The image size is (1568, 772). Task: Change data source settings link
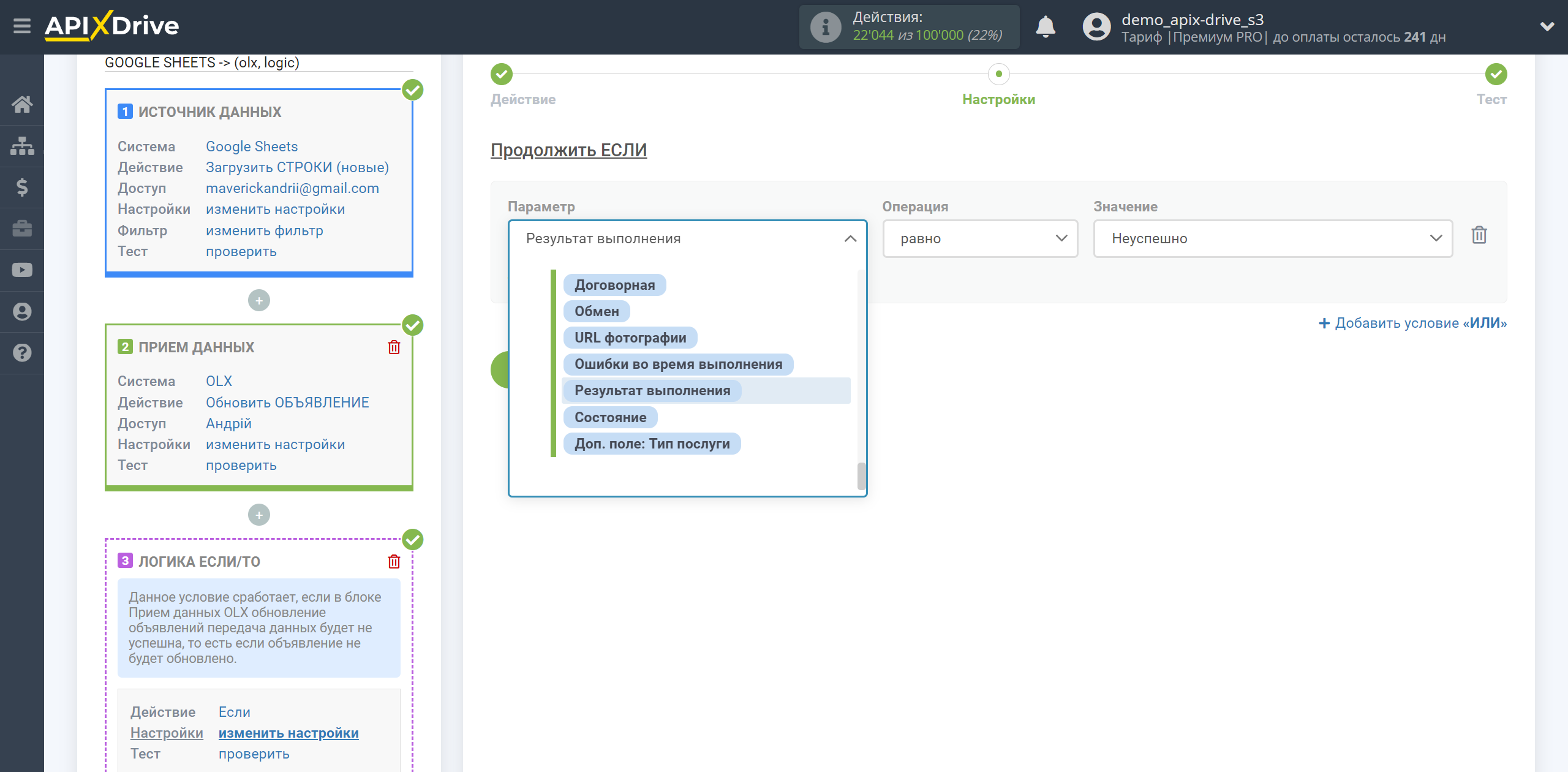click(275, 209)
